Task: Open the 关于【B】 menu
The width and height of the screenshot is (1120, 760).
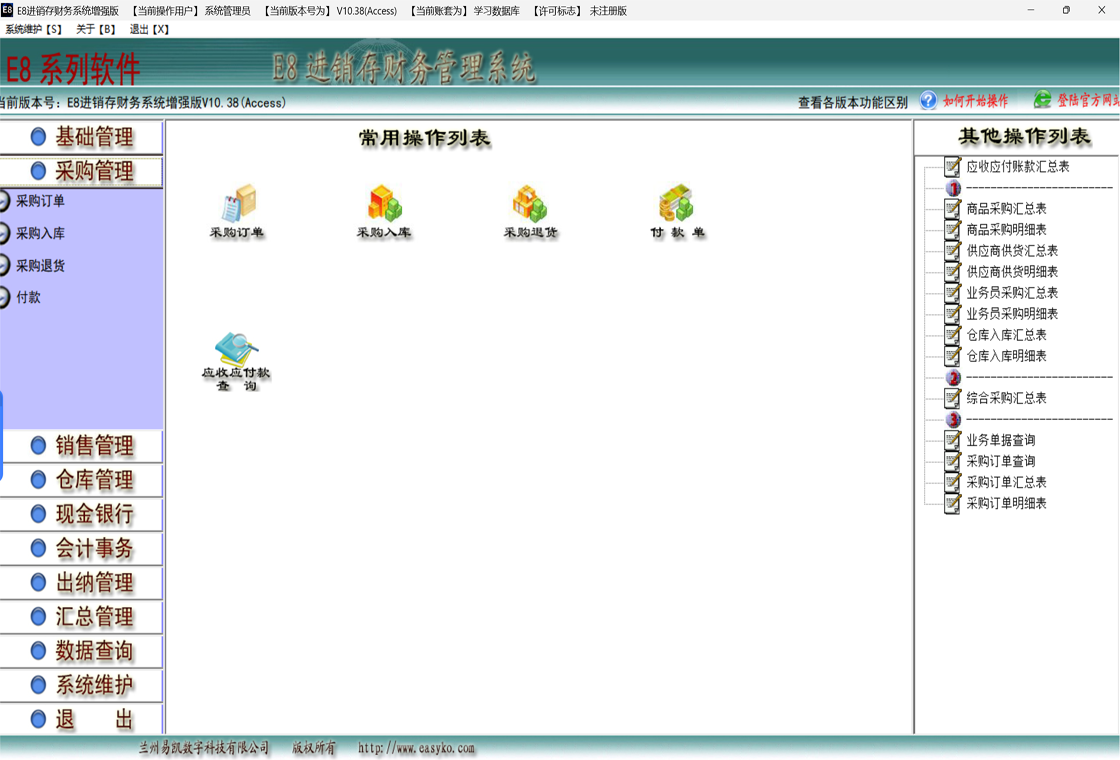Action: click(96, 29)
